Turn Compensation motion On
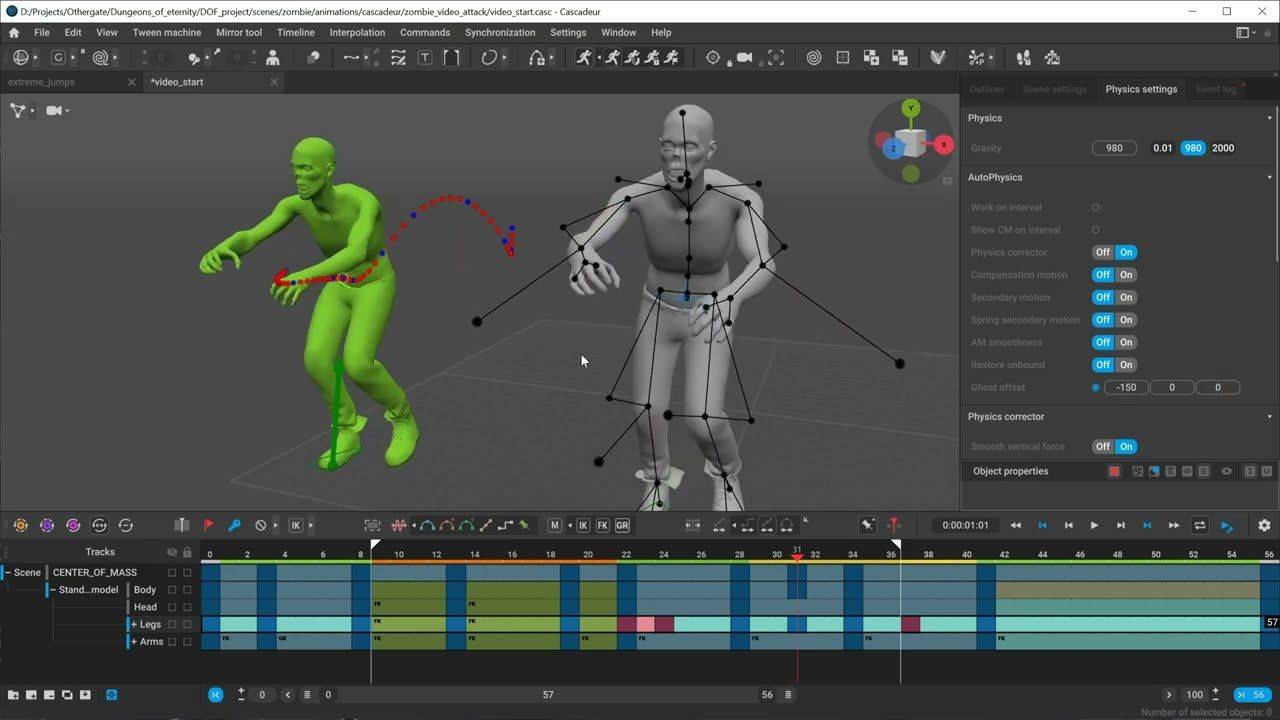 pyautogui.click(x=1126, y=275)
